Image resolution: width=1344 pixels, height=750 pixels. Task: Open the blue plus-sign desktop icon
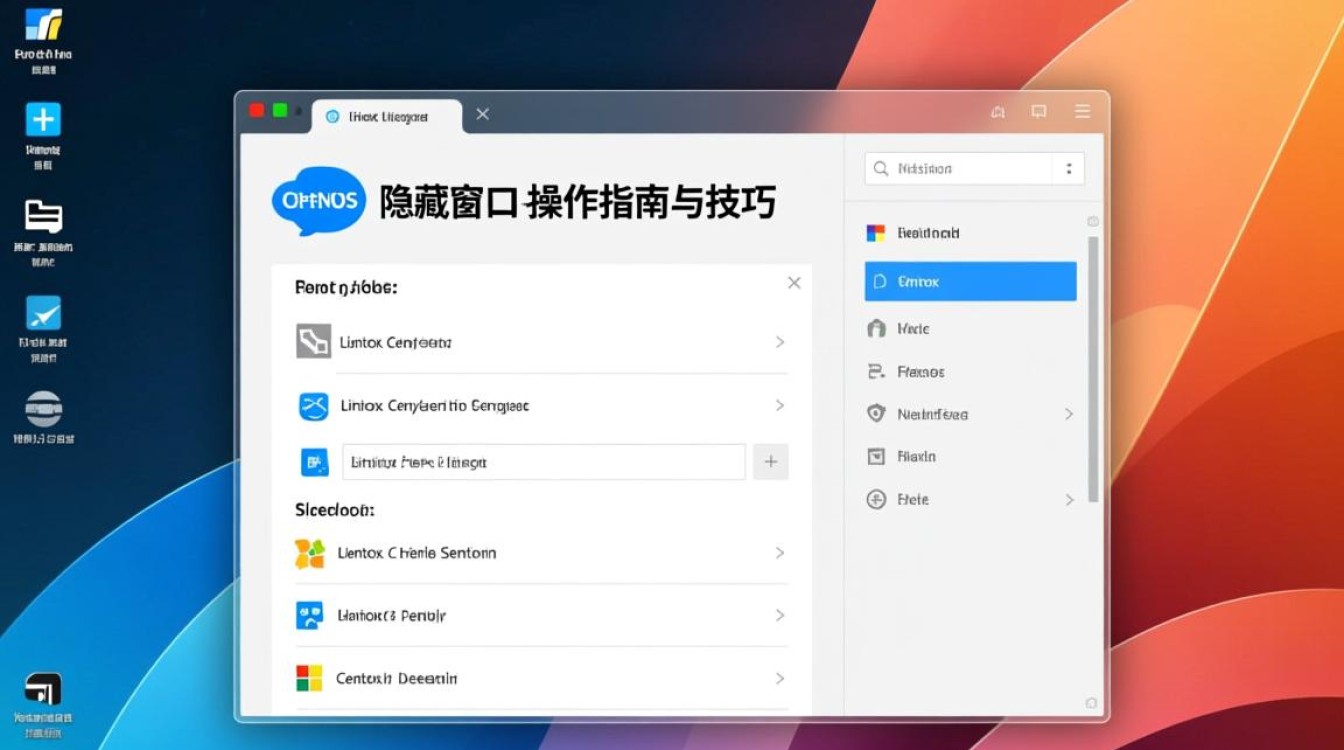point(43,120)
